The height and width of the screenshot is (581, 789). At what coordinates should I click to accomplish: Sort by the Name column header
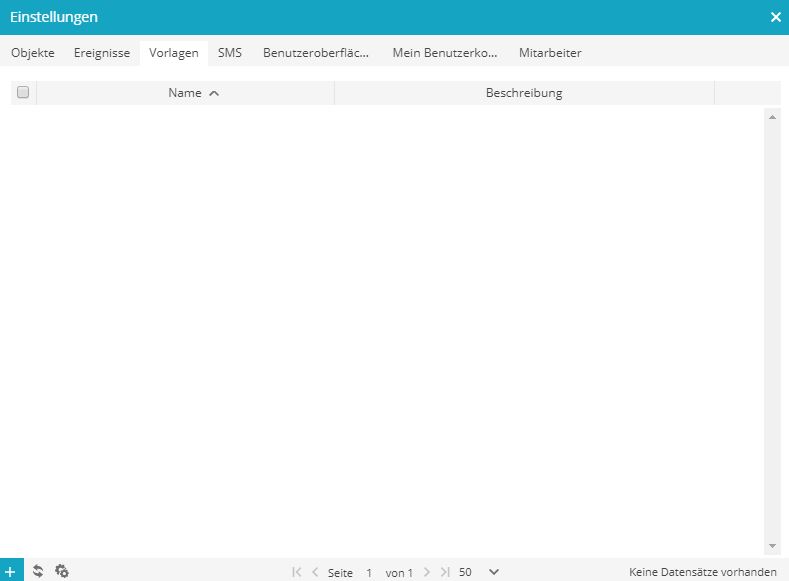[x=185, y=93]
